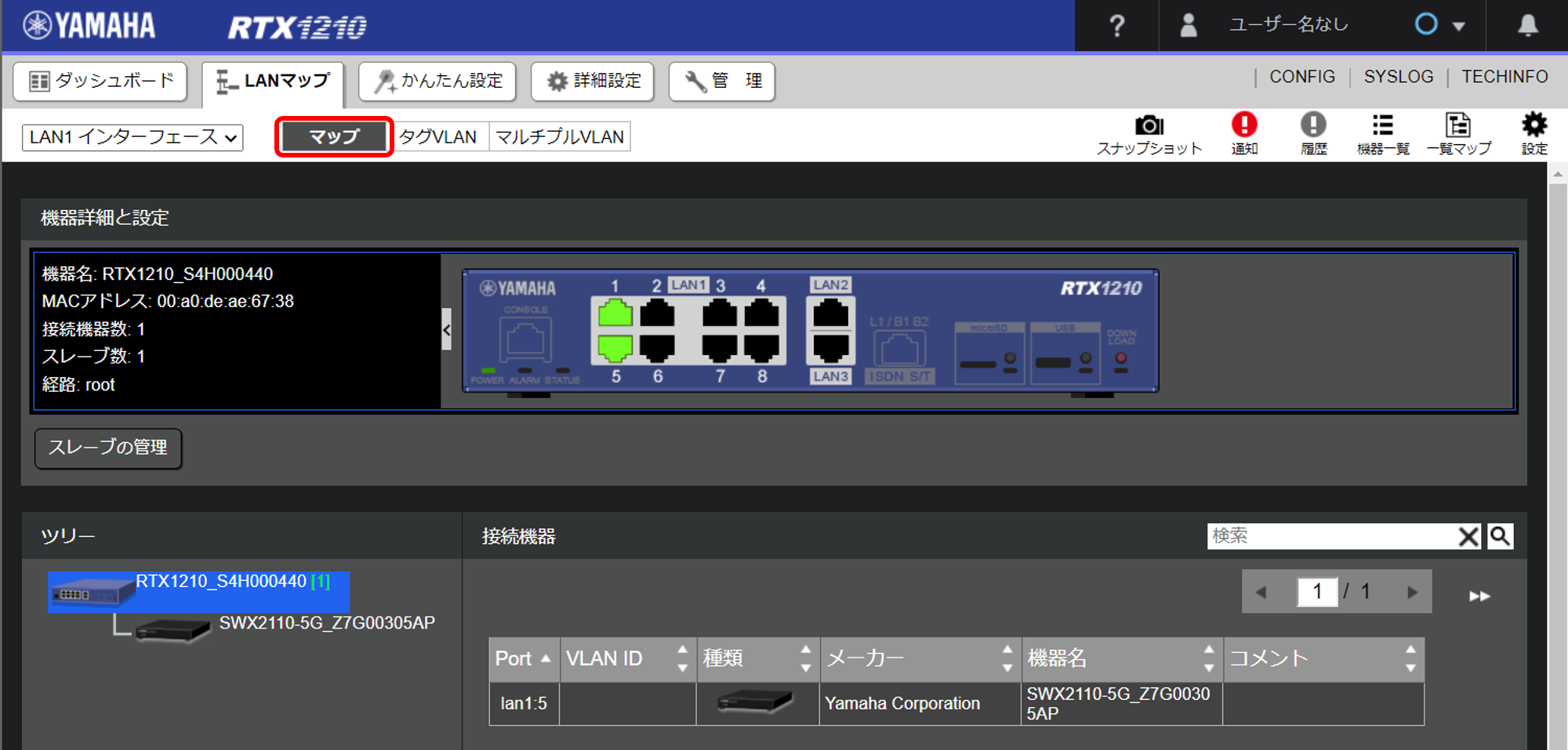Click the search magnifier icon
1568x750 pixels.
[x=1500, y=536]
